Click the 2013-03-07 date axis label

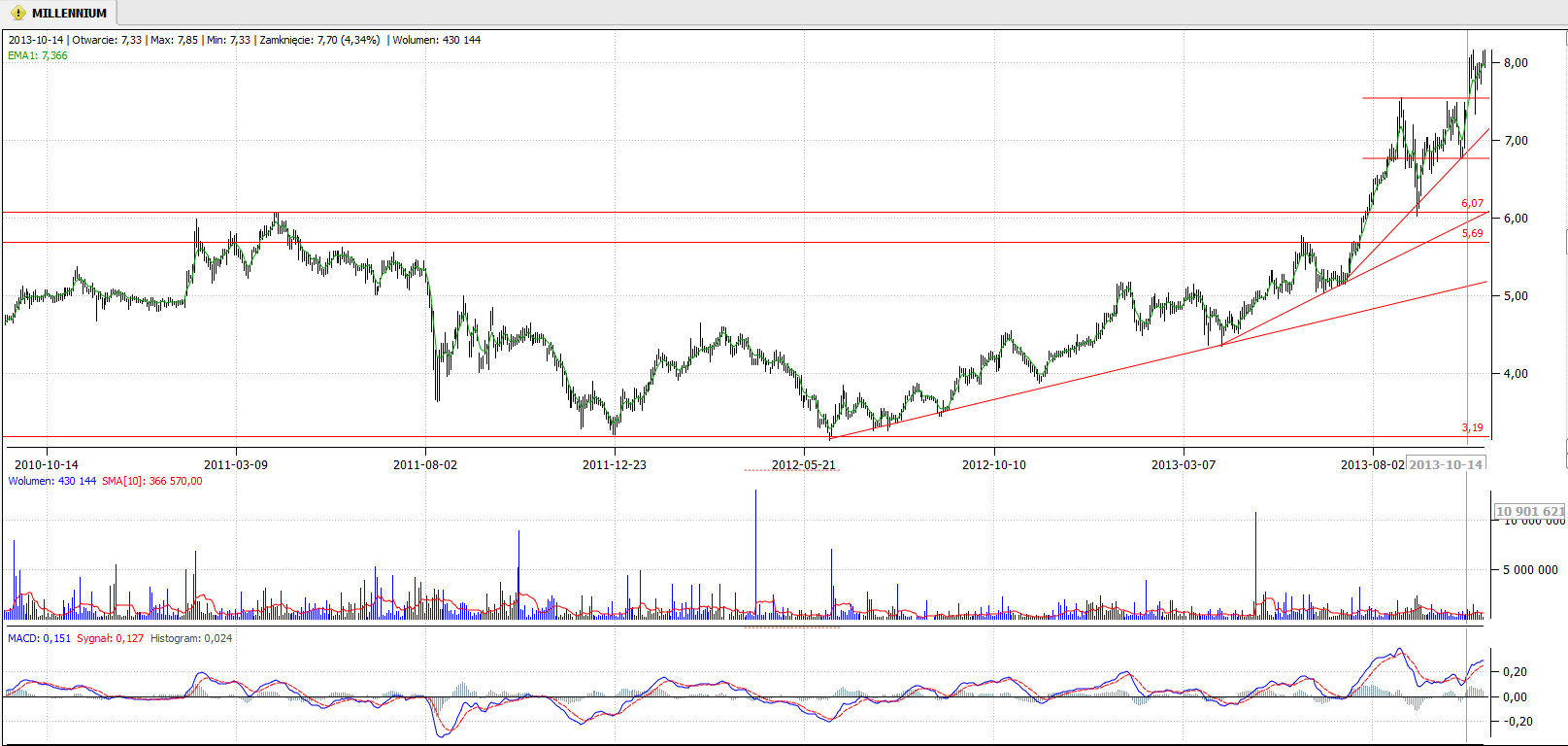1184,464
